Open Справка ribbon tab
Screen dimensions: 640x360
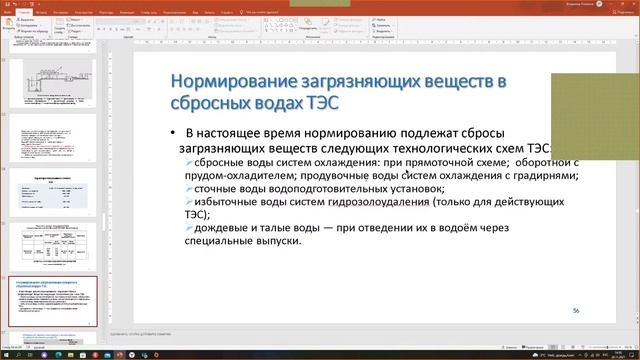[x=227, y=12]
